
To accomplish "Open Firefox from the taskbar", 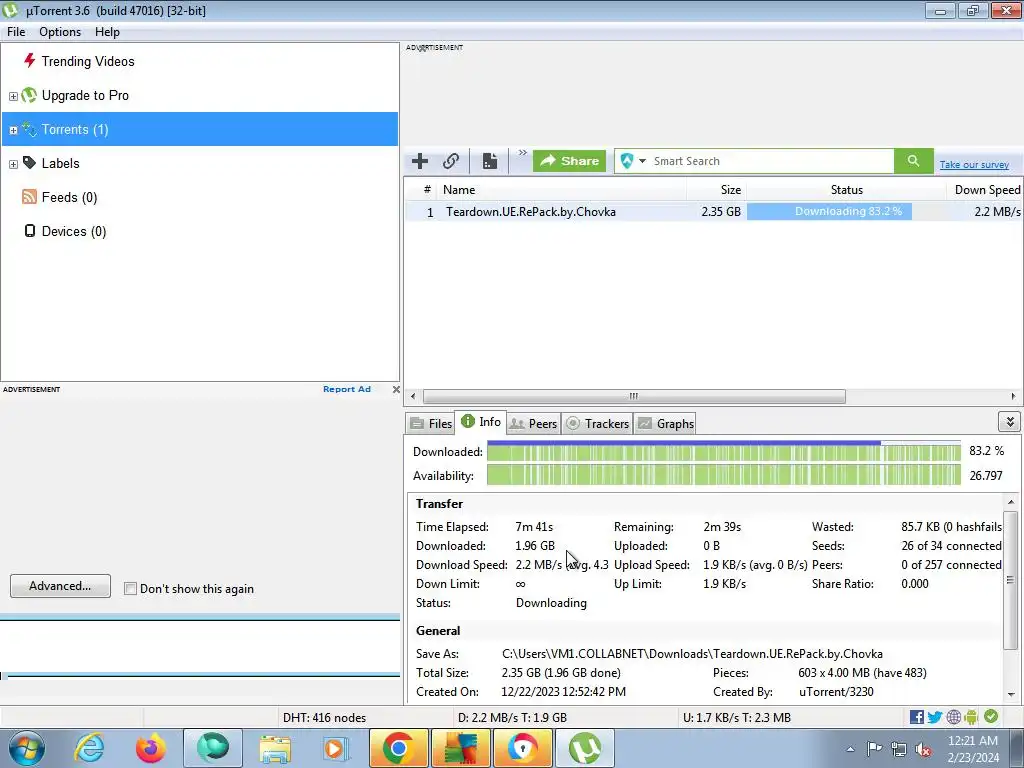I will (x=151, y=748).
